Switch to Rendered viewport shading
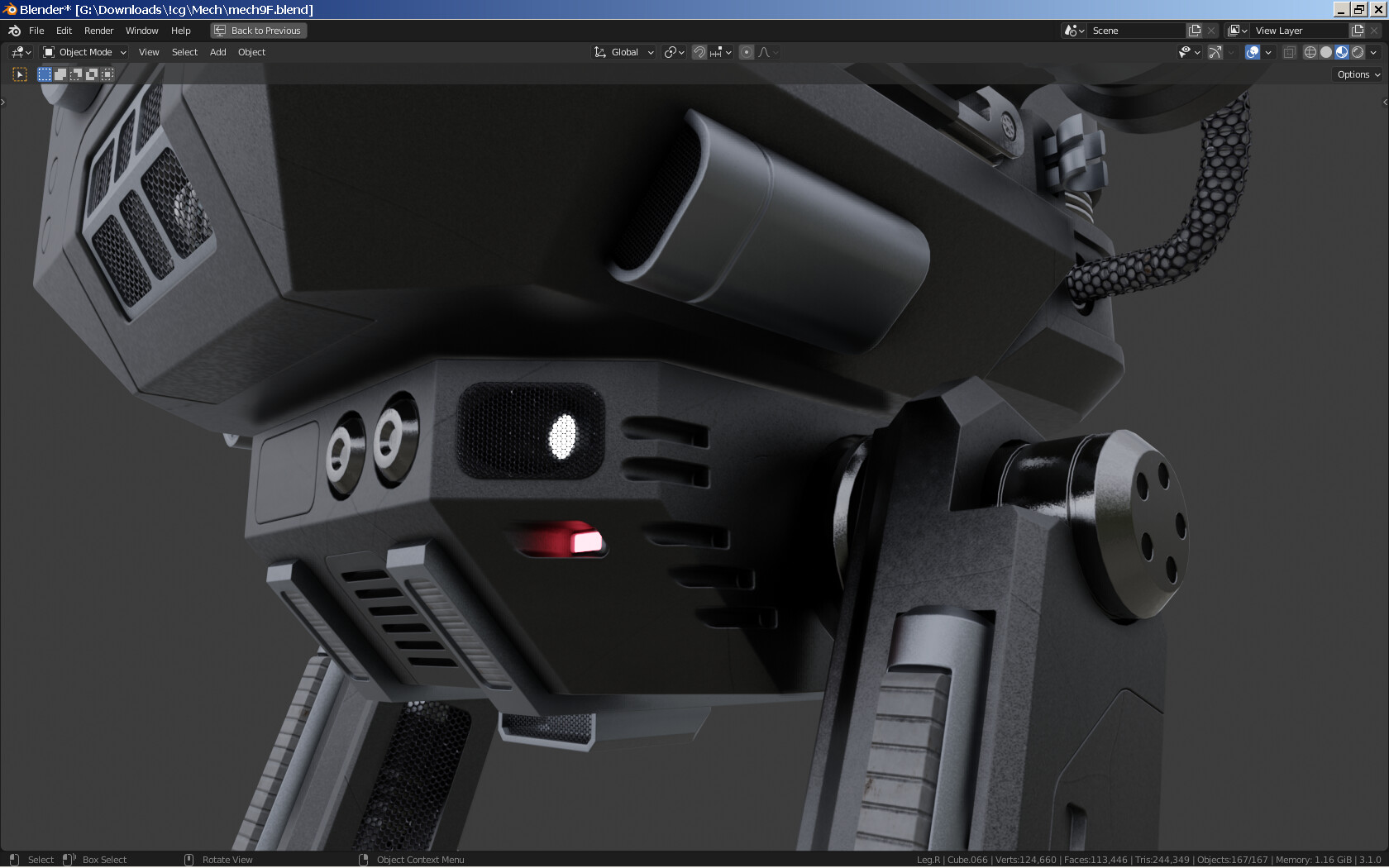Viewport: 1389px width, 868px height. tap(1358, 52)
